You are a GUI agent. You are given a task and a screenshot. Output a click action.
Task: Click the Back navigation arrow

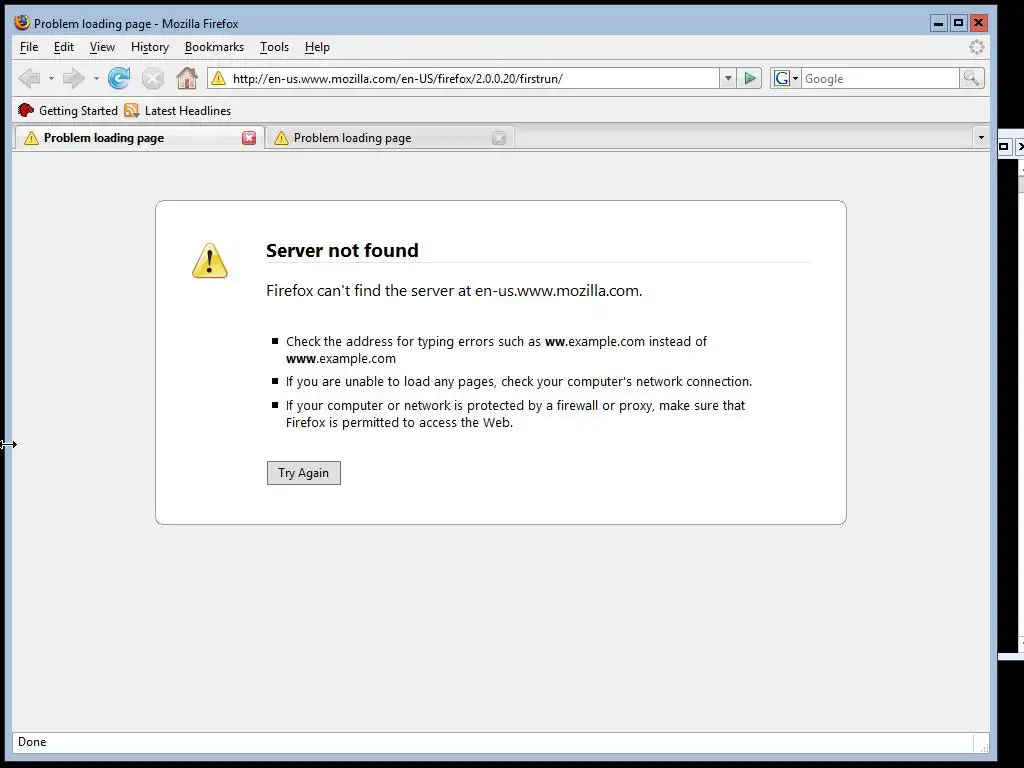point(29,78)
